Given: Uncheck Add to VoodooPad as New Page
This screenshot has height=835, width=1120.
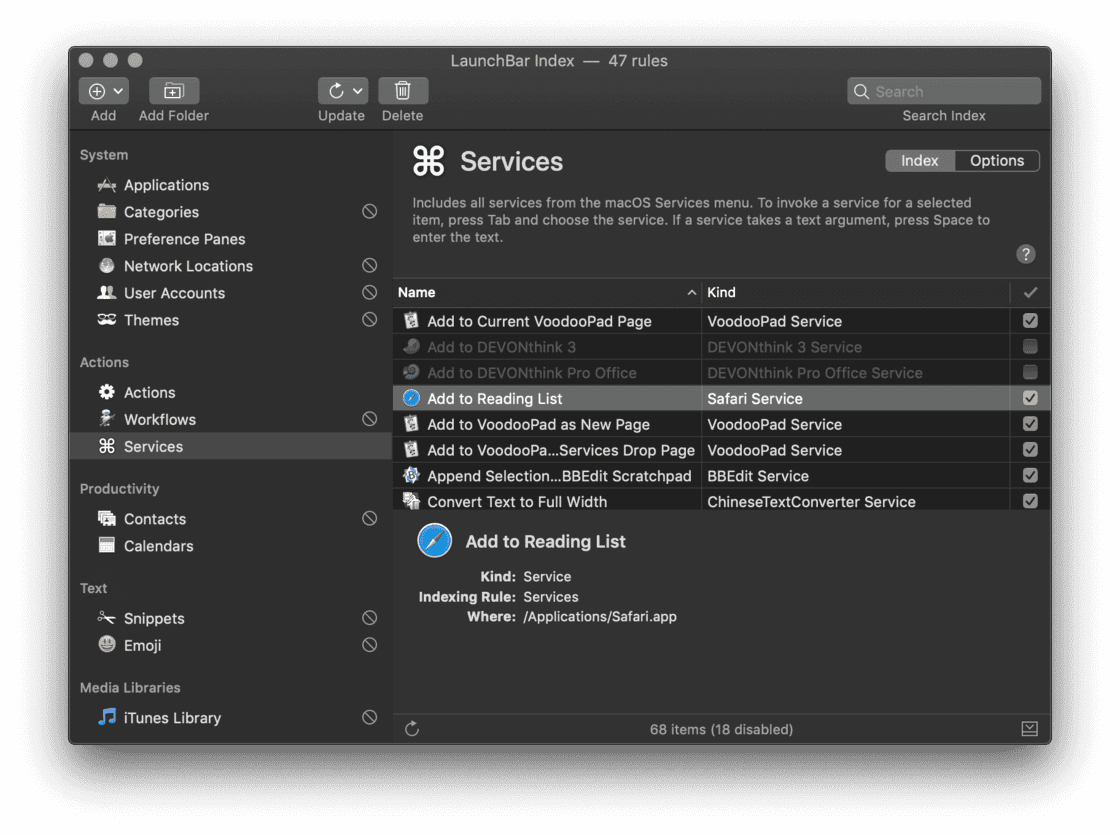Looking at the screenshot, I should coord(1030,424).
